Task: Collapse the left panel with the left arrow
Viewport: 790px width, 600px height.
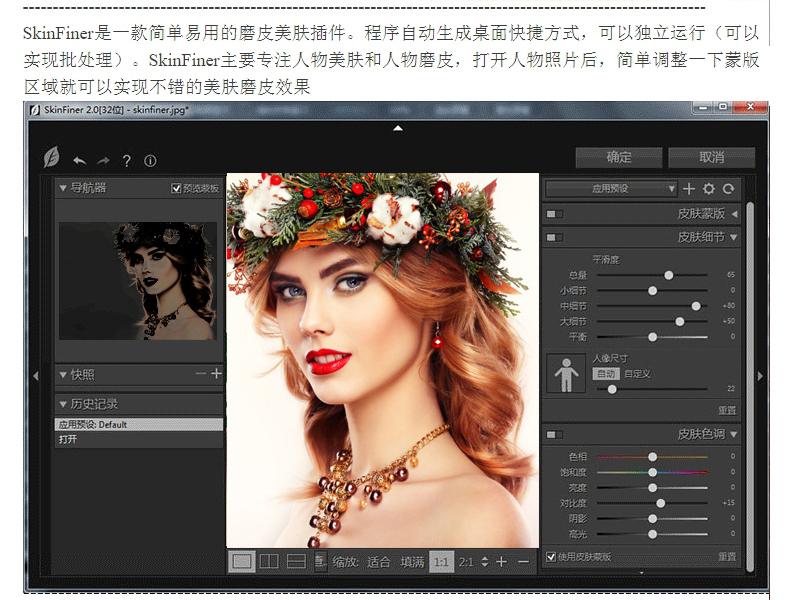Action: [36, 376]
